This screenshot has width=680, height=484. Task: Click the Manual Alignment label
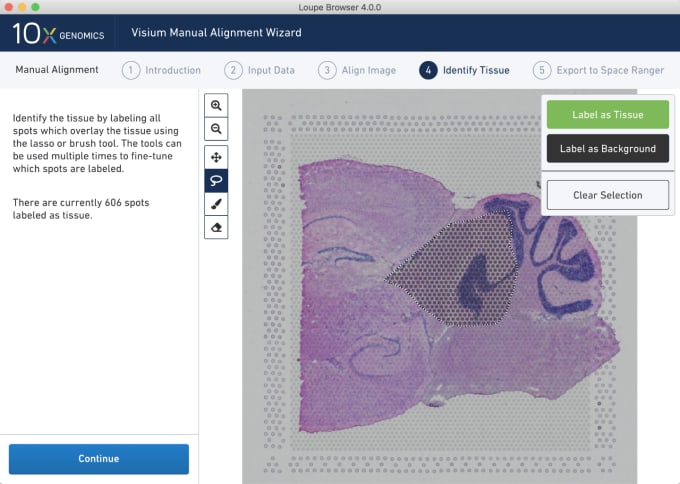[x=57, y=70]
